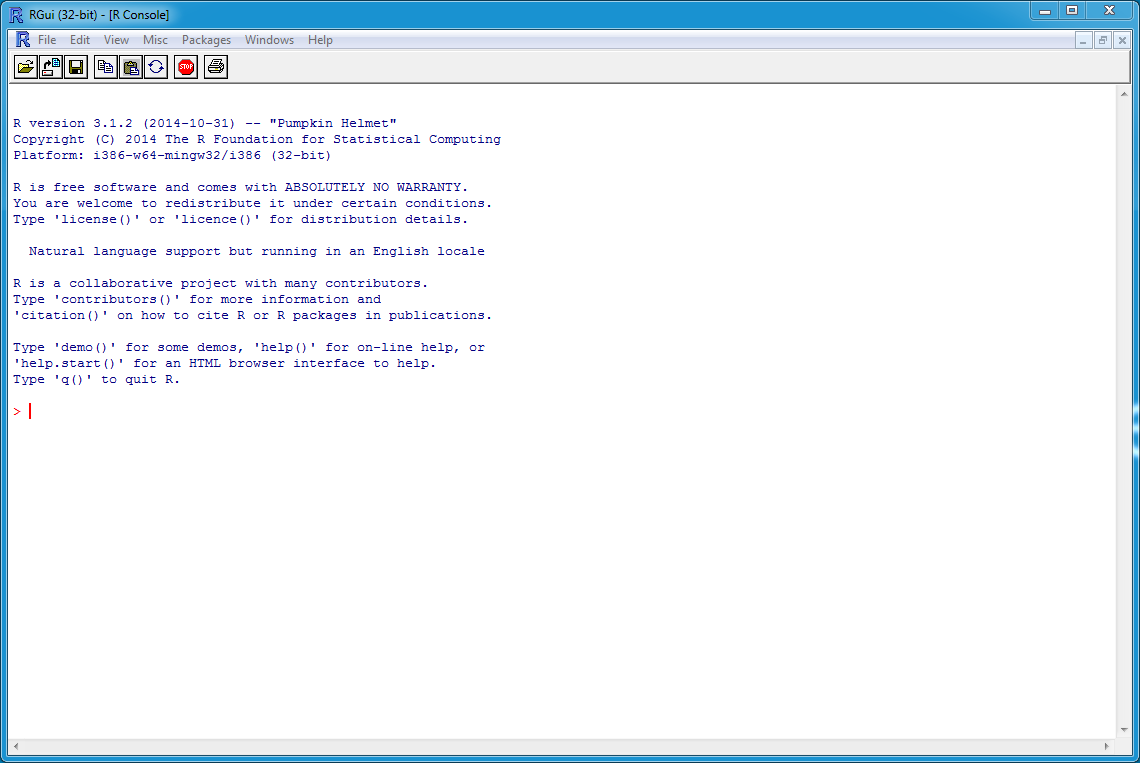This screenshot has height=763, width=1140.
Task: Click the 'Platform: i386-w64-mingw32/i386' line
Action: [172, 156]
